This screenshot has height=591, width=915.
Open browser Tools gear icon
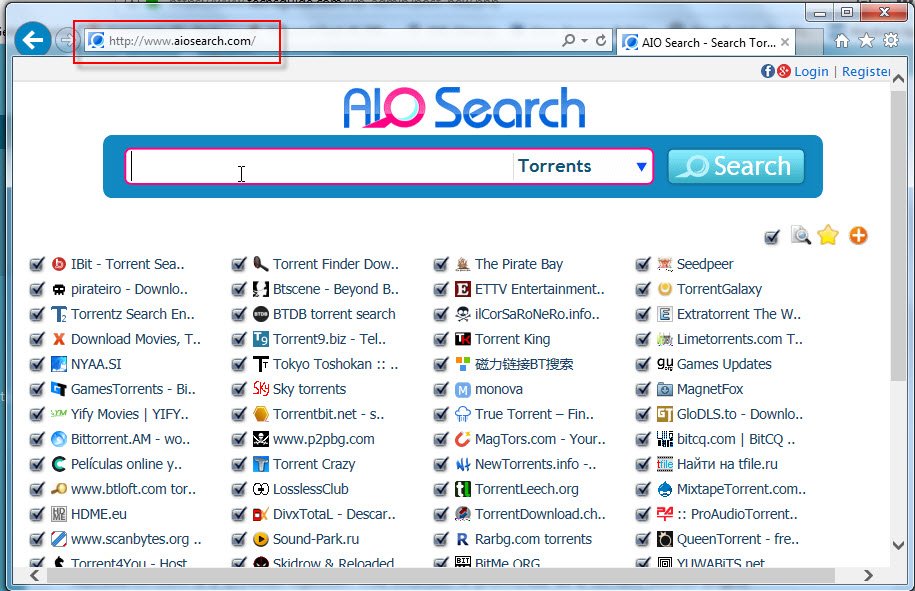(891, 40)
